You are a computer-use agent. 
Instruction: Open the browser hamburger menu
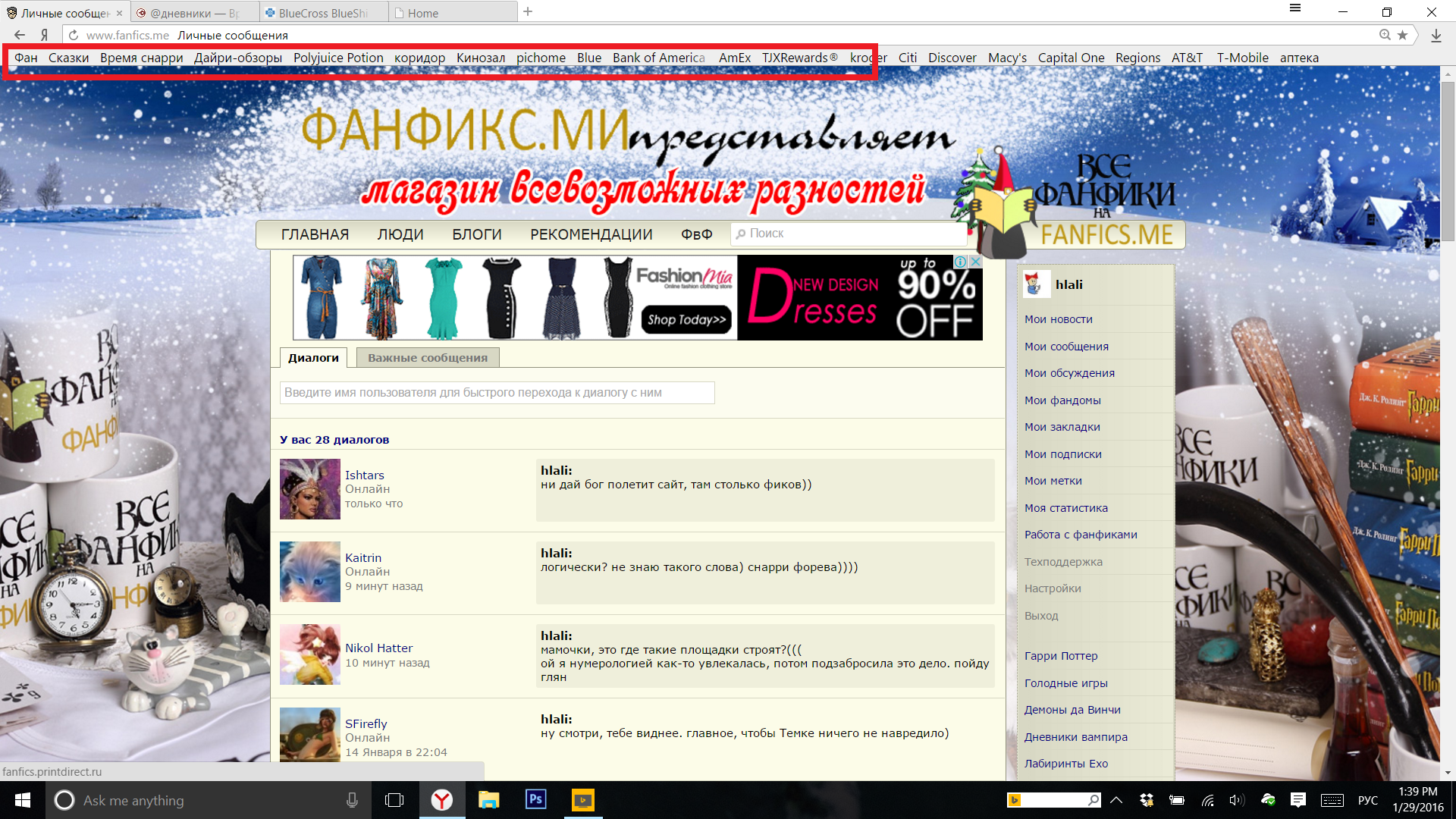[x=1295, y=8]
